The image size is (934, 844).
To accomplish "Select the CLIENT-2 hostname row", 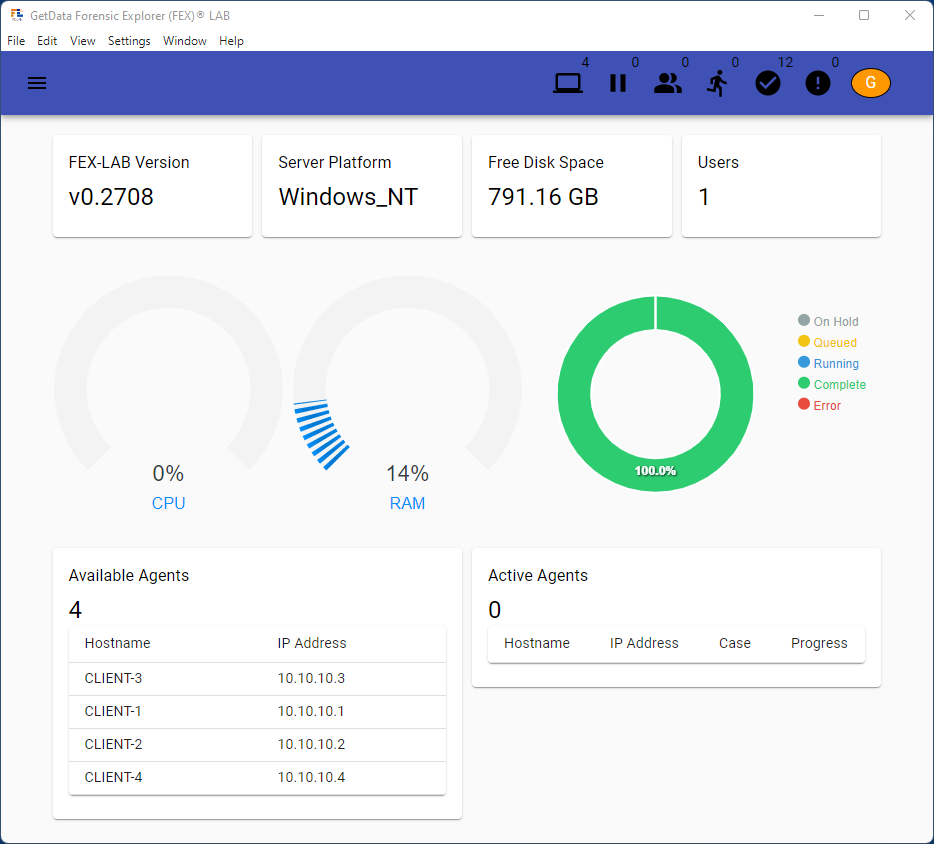I will [x=257, y=745].
